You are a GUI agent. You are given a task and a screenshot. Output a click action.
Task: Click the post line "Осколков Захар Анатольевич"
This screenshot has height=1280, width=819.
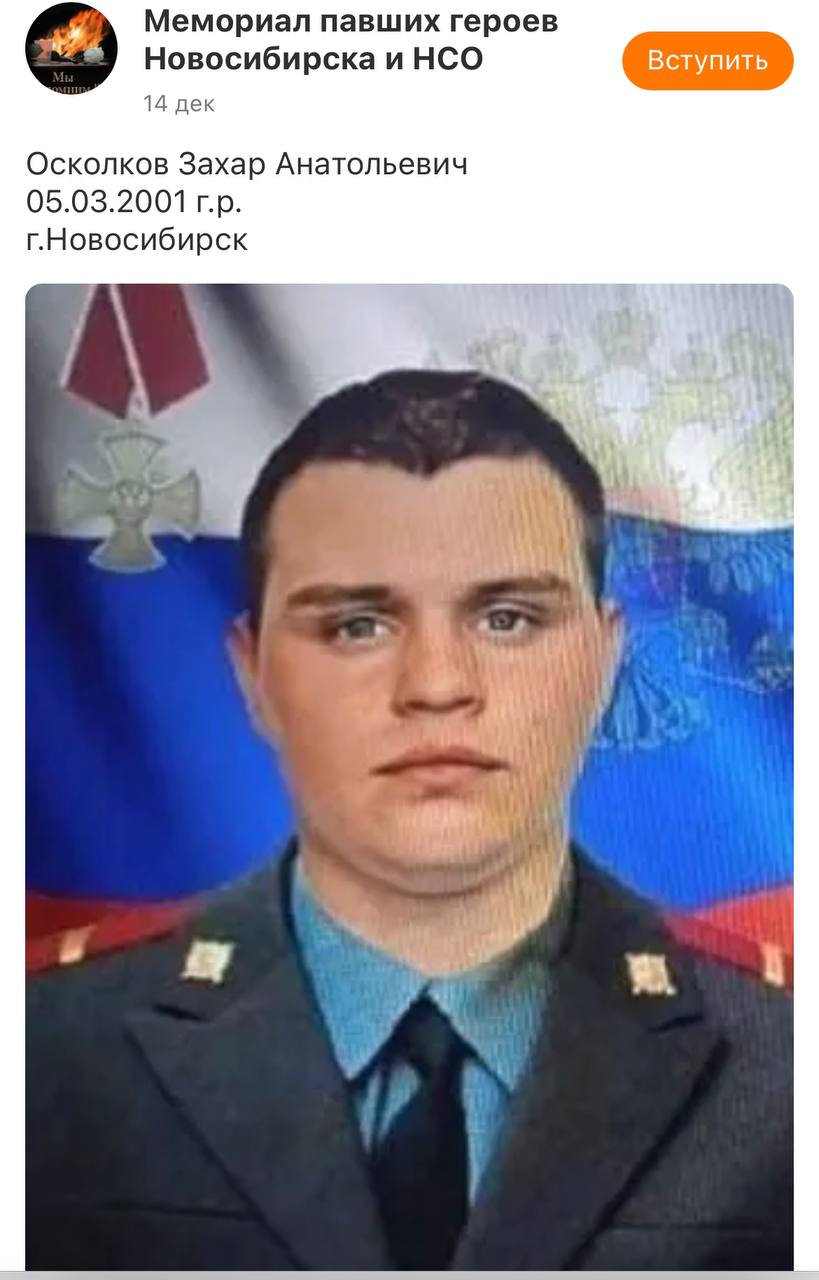[247, 163]
